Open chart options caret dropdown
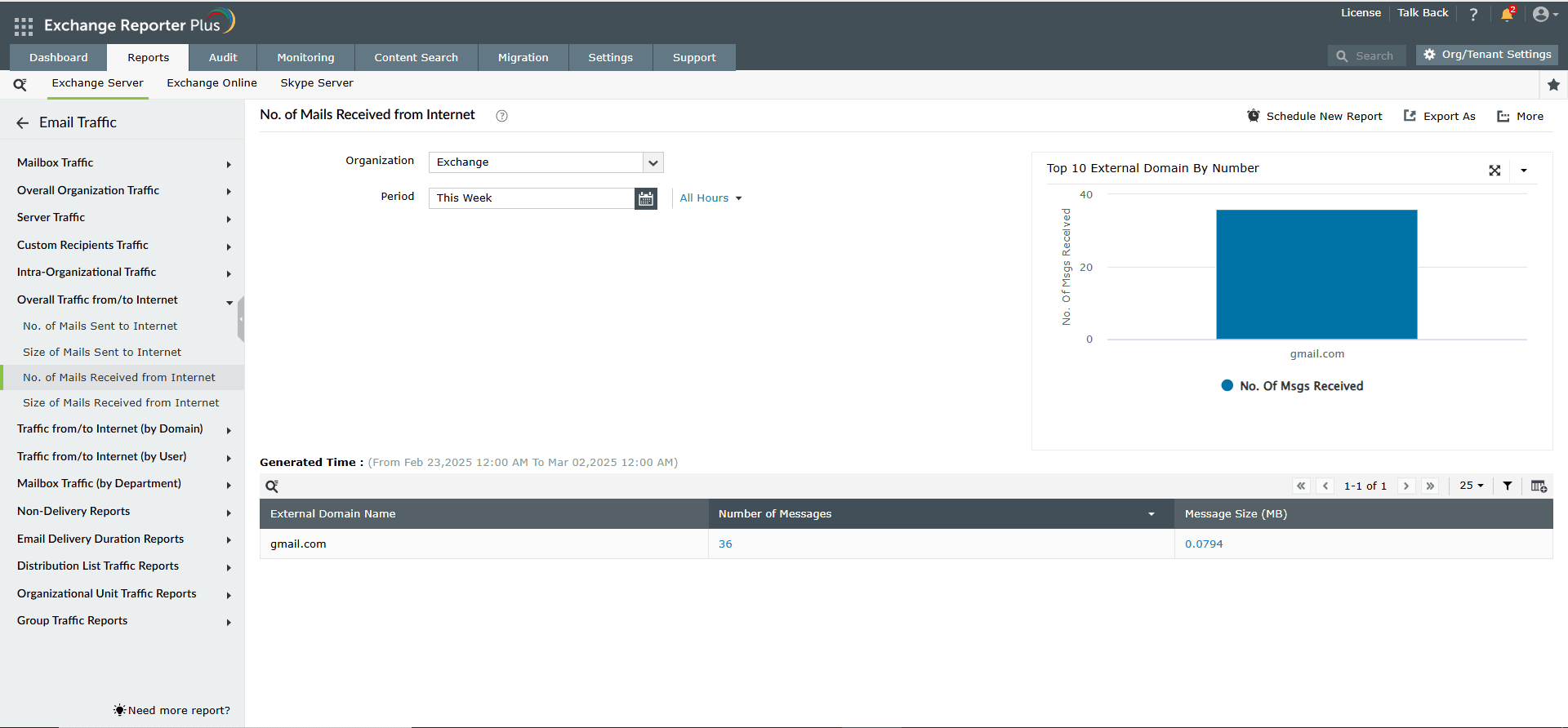Viewport: 1568px width, 728px height. [1524, 171]
